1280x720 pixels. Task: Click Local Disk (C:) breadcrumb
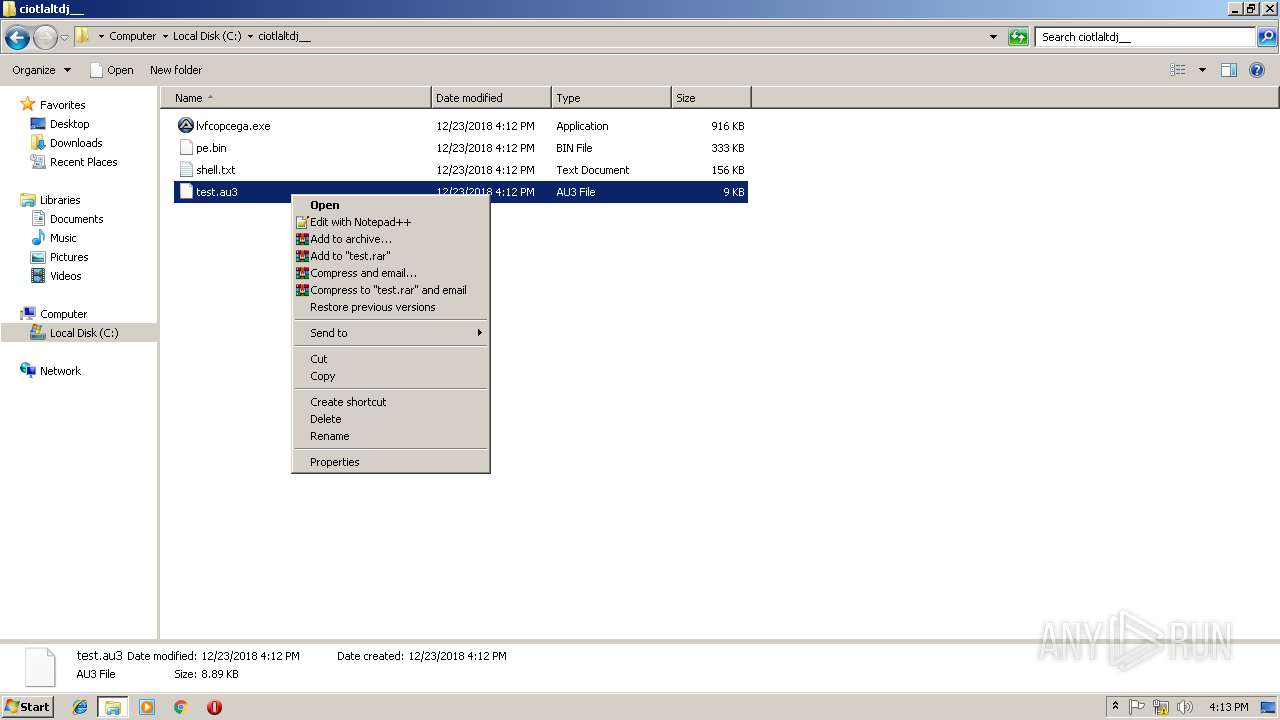[207, 37]
